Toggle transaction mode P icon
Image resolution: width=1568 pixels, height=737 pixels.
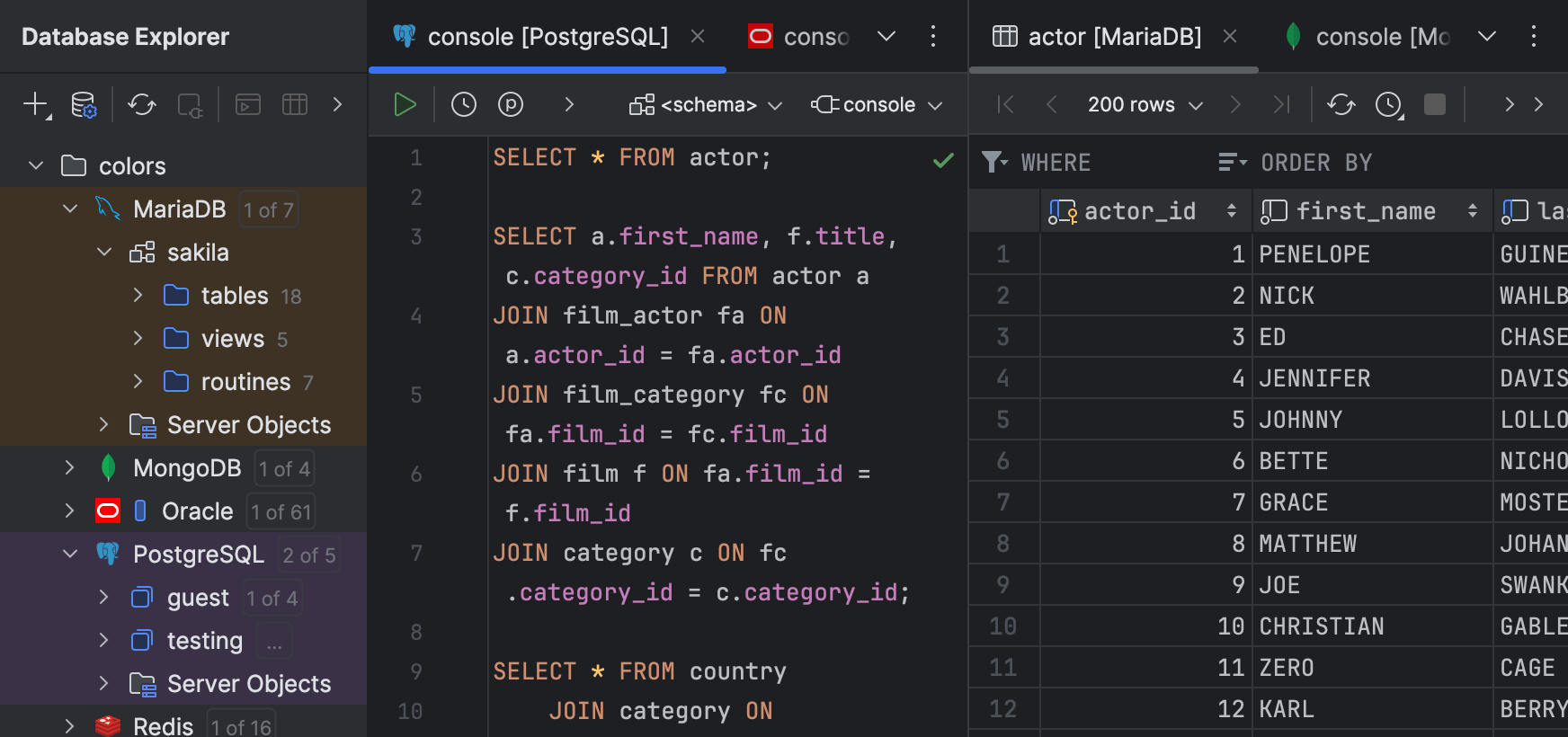511,104
